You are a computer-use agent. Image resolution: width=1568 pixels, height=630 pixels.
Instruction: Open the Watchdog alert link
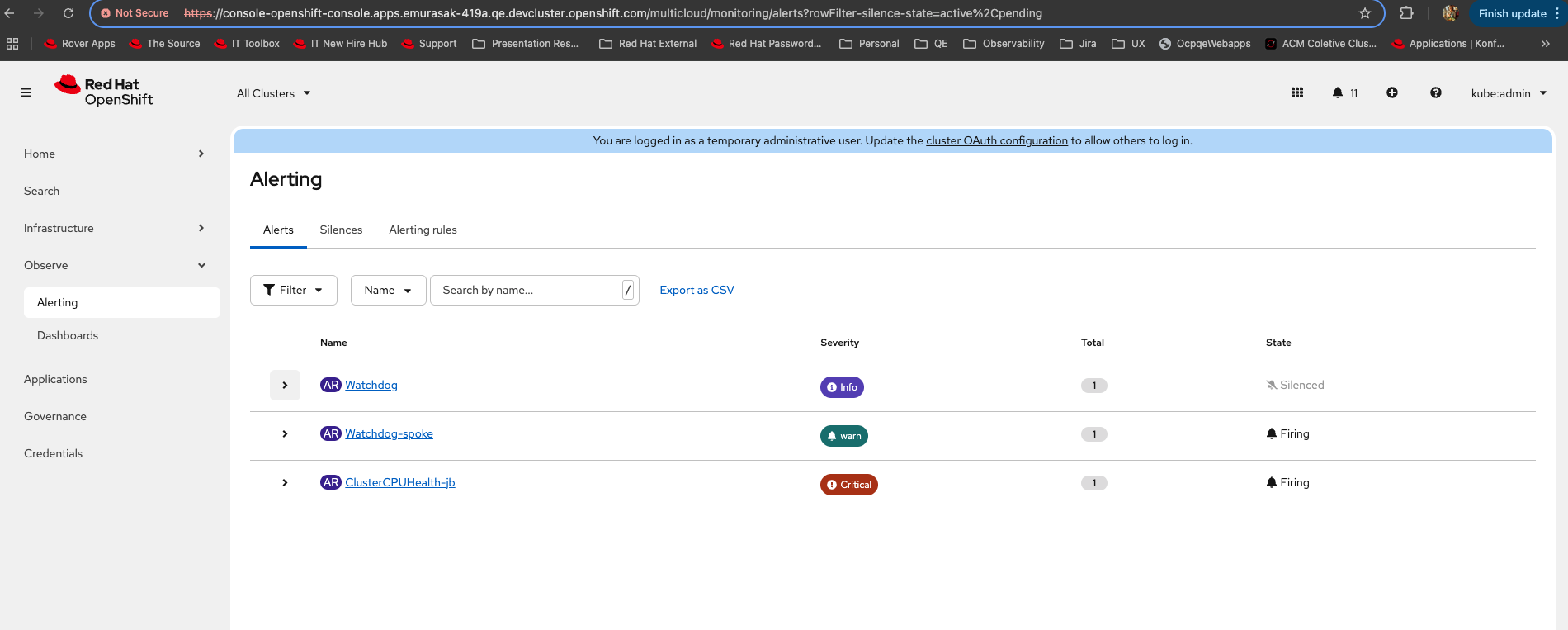pyautogui.click(x=371, y=385)
